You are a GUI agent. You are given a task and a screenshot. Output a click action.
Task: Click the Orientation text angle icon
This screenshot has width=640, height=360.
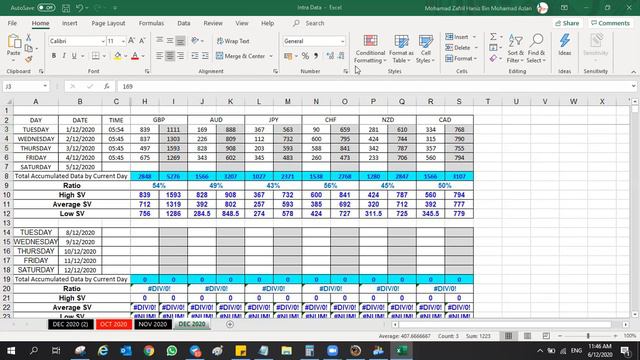[x=195, y=40]
